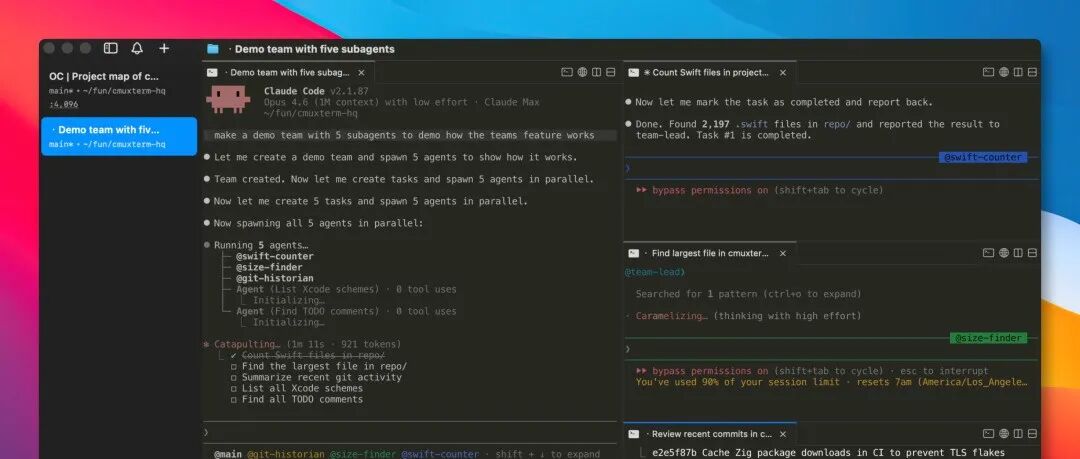
Task: Check the Summarize recent git activity task
Action: pos(234,378)
